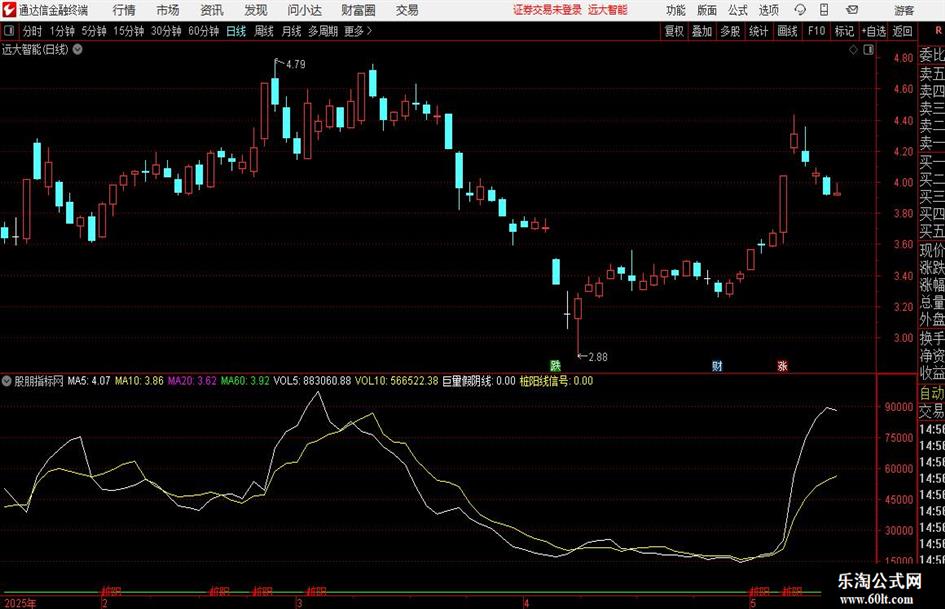The height and width of the screenshot is (609, 945).
Task: Open the 市场 menu
Action: click(168, 10)
